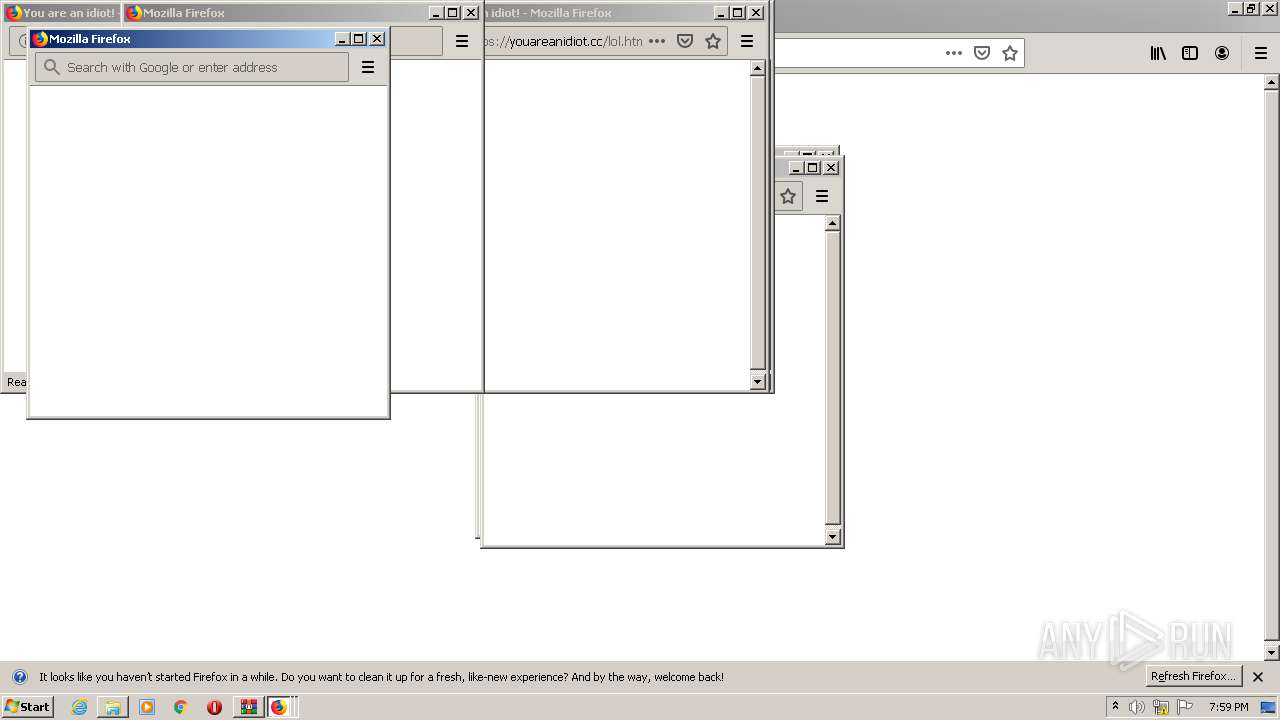The image size is (1280, 720).
Task: Open Windows Media Player from taskbar
Action: pyautogui.click(x=147, y=707)
